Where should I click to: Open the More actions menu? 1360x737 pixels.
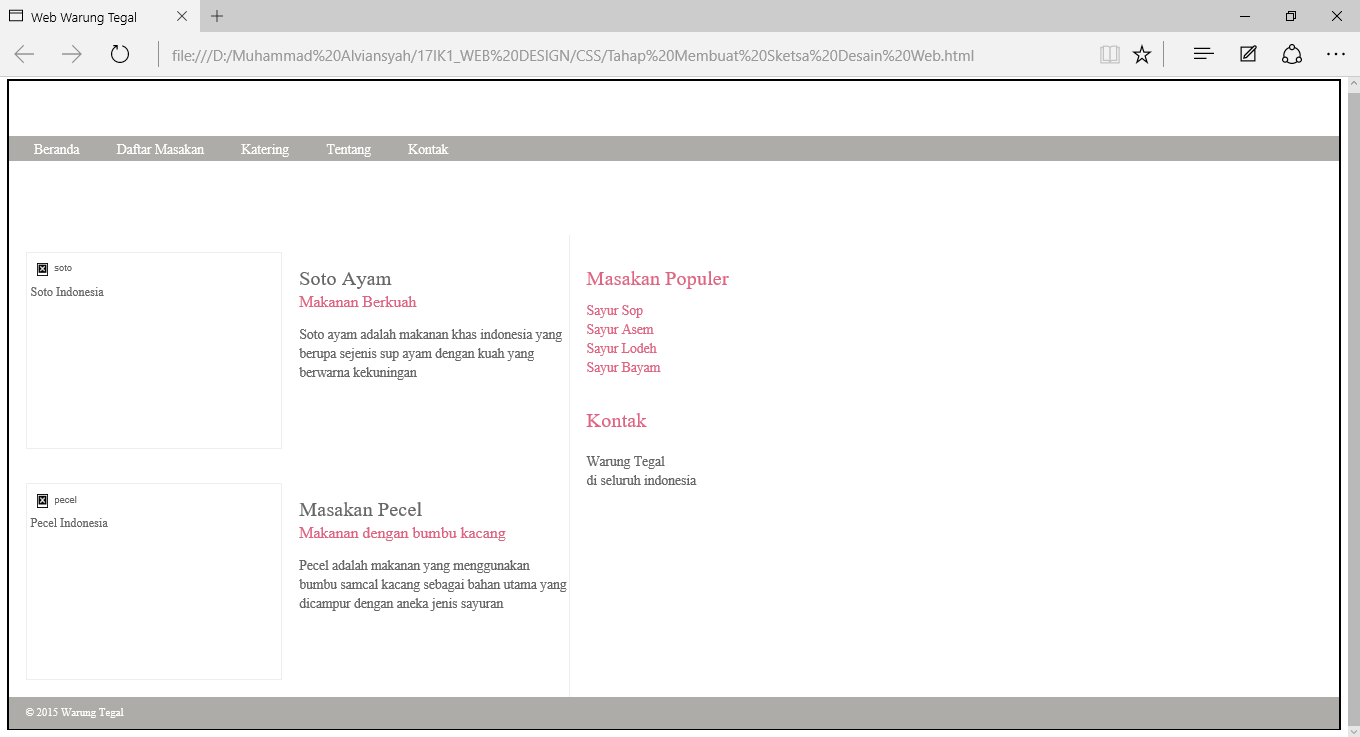coord(1336,54)
